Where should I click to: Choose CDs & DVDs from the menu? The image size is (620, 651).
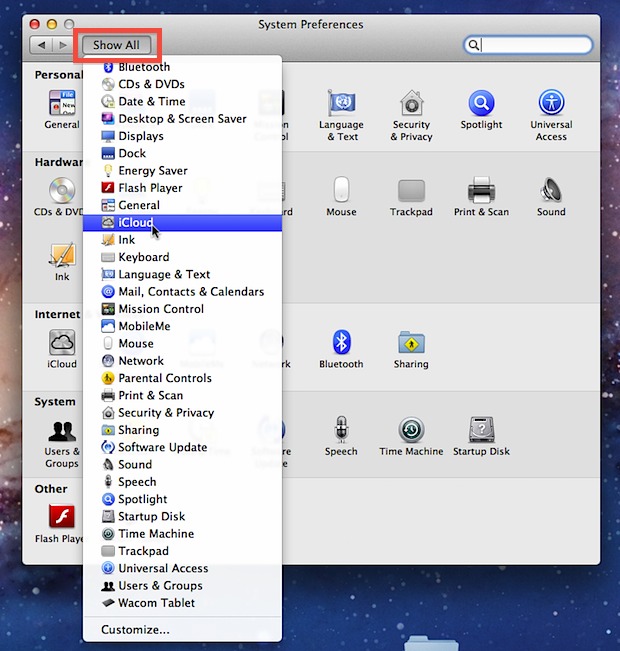pyautogui.click(x=183, y=84)
